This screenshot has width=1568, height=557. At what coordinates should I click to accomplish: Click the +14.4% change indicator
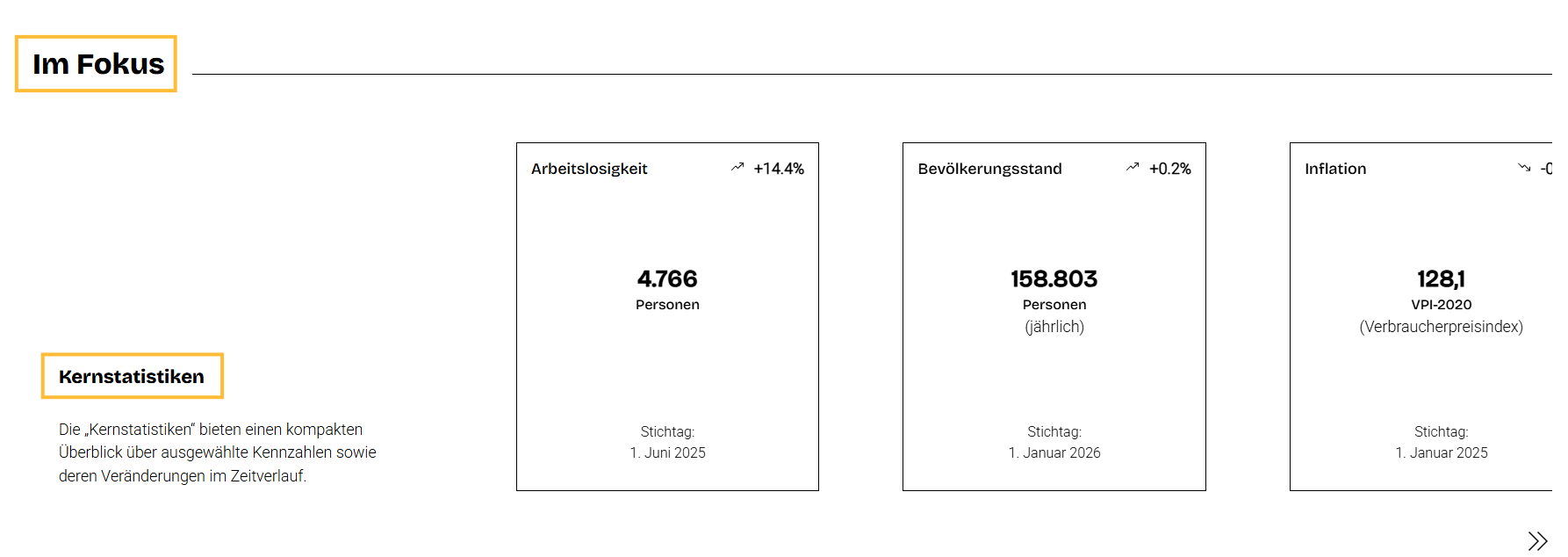tap(779, 169)
